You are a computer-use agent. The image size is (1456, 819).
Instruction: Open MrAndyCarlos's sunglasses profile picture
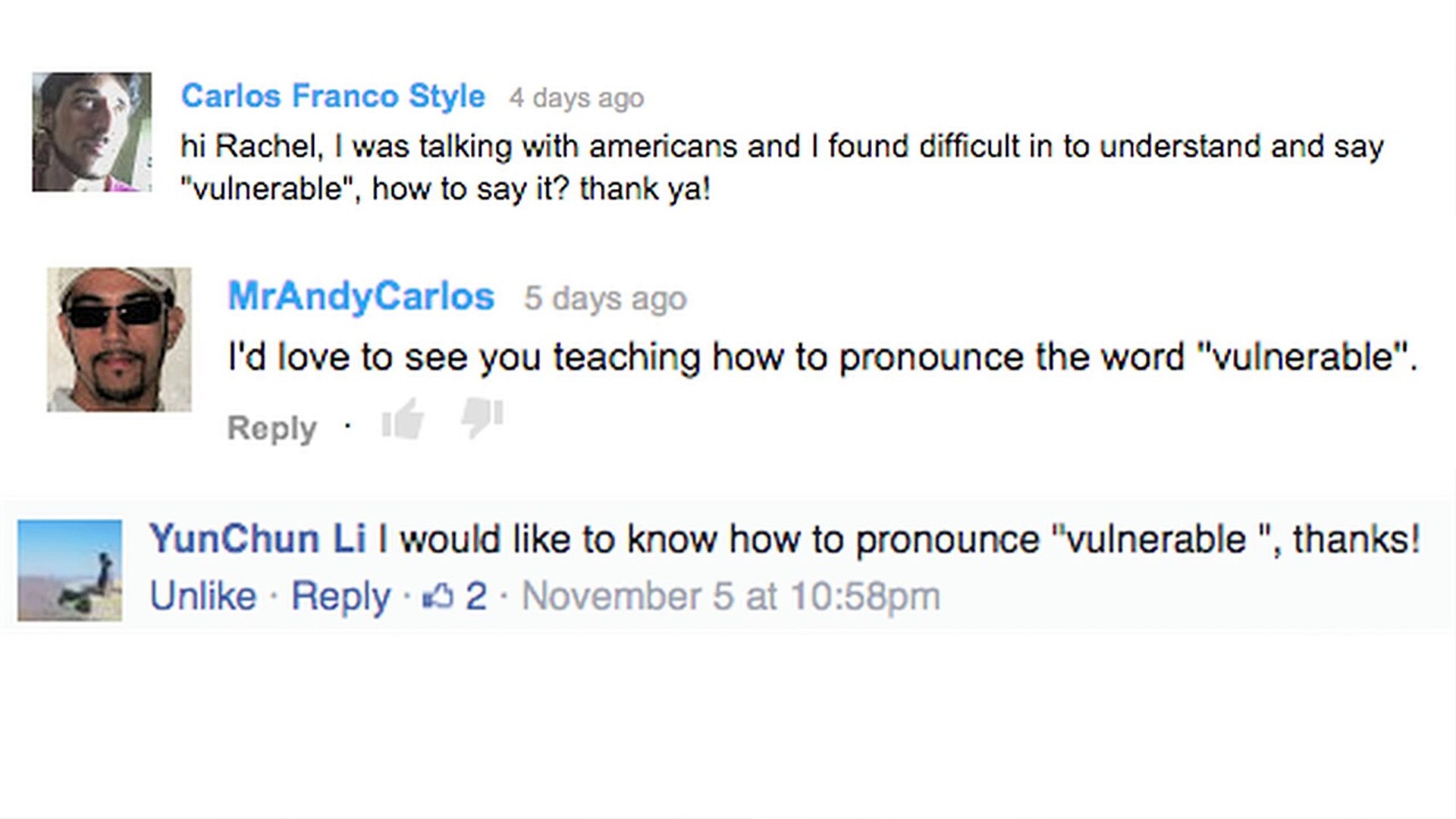pos(119,339)
